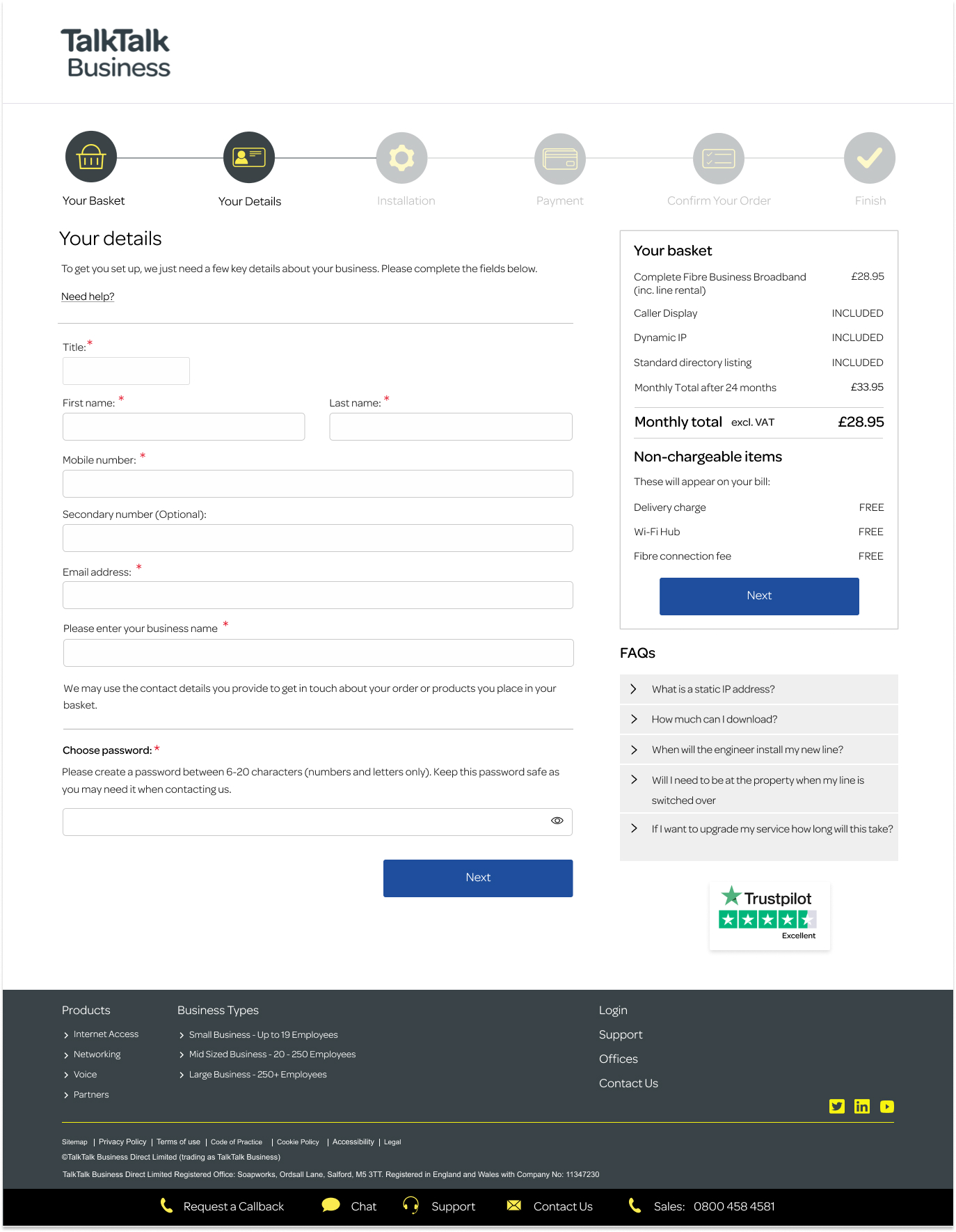Click the Your Details ID card icon
Image resolution: width=956 pixels, height=1232 pixels.
point(249,157)
